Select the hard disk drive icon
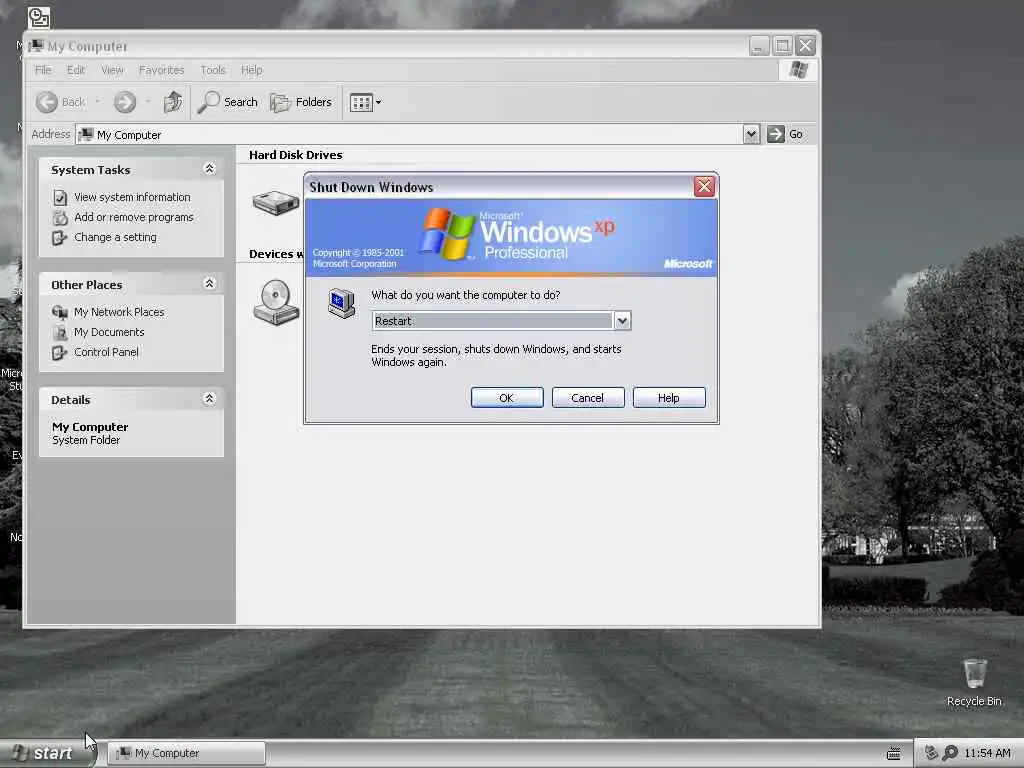1024x768 pixels. (x=276, y=202)
